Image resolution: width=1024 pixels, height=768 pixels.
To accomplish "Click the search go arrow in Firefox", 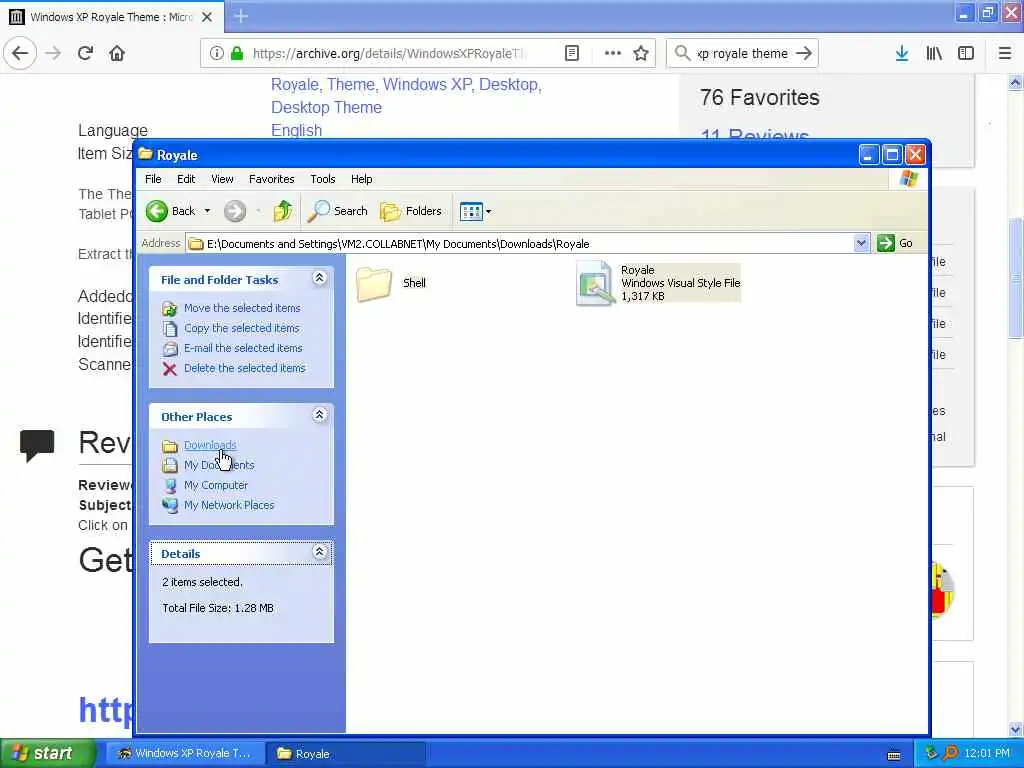I will point(805,54).
